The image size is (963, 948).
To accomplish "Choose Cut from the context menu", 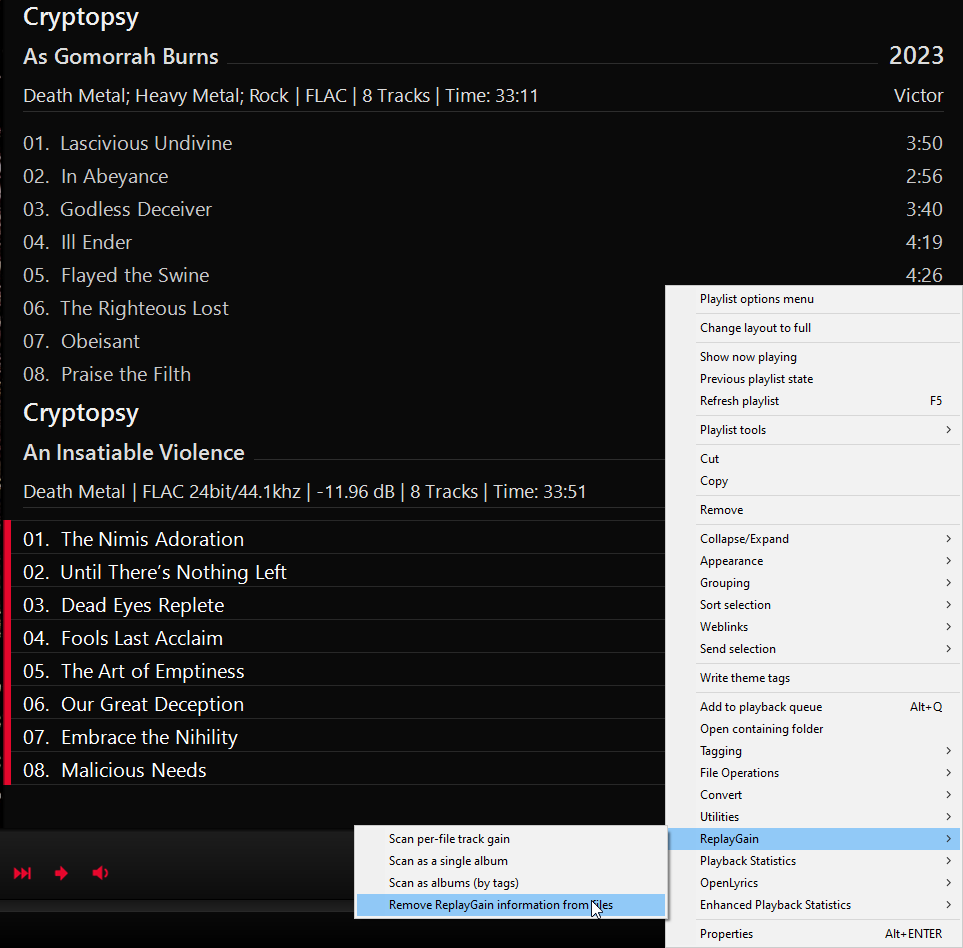I will [x=814, y=459].
